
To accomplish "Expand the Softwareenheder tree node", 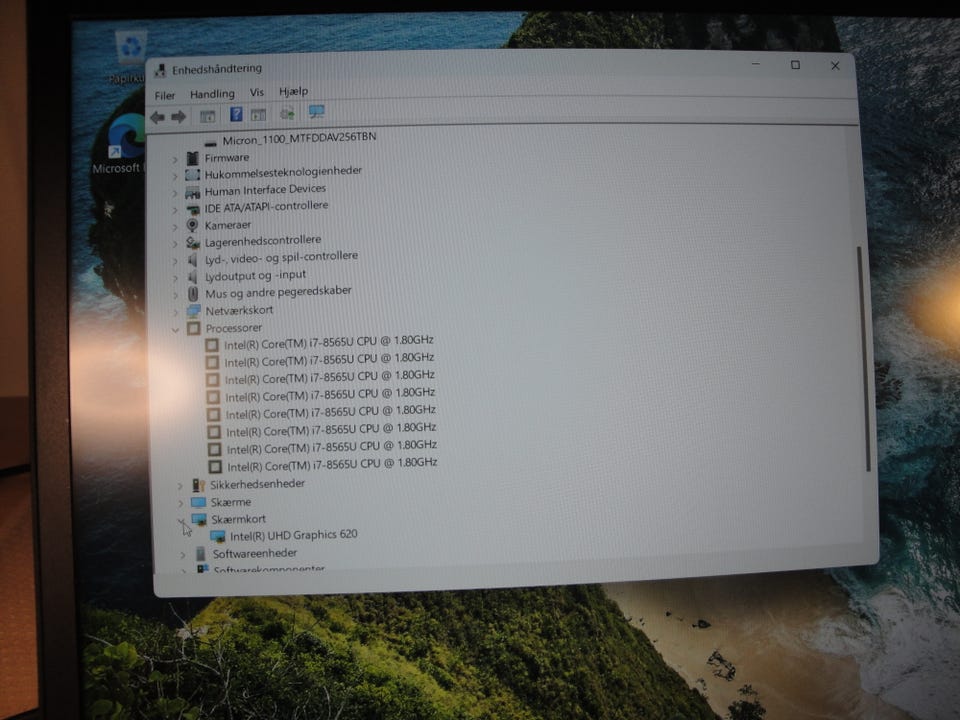I will pyautogui.click(x=182, y=555).
